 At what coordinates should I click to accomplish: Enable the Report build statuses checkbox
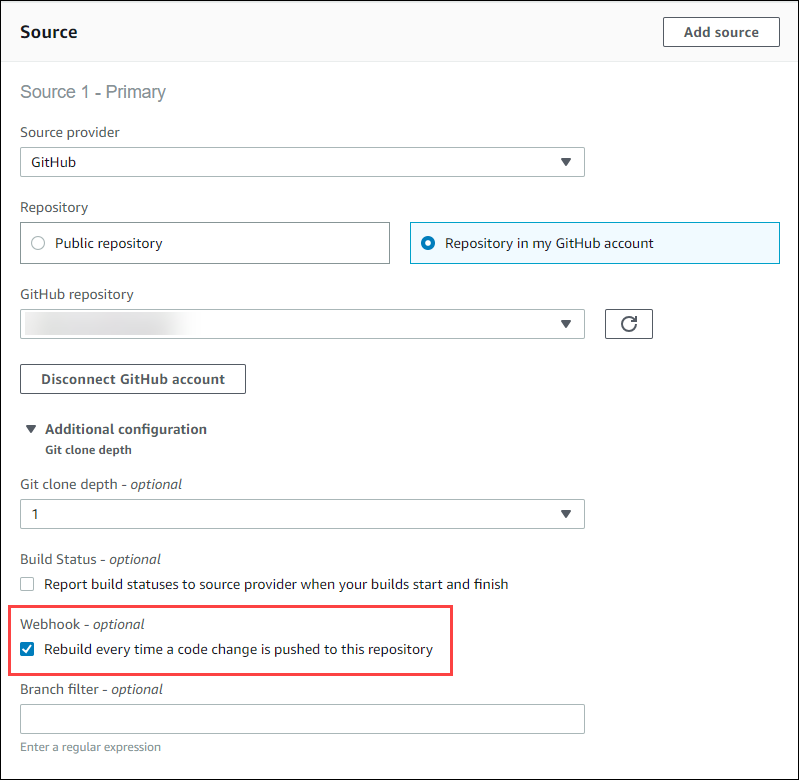27,584
